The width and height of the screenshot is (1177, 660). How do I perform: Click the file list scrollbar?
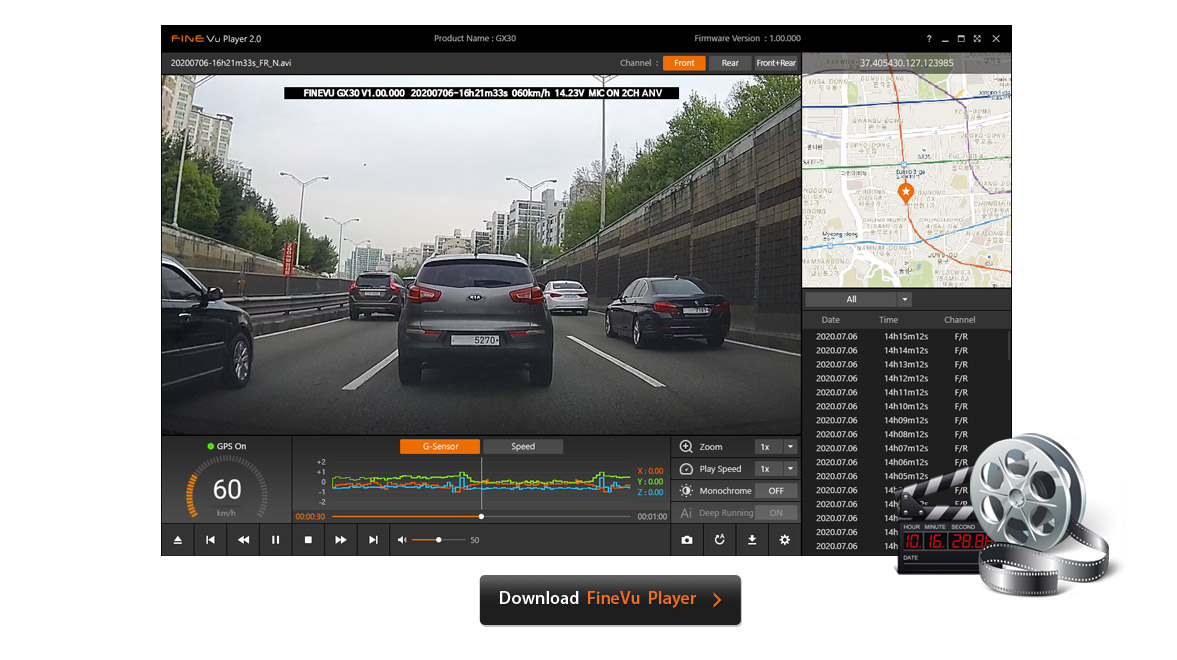(x=1009, y=345)
